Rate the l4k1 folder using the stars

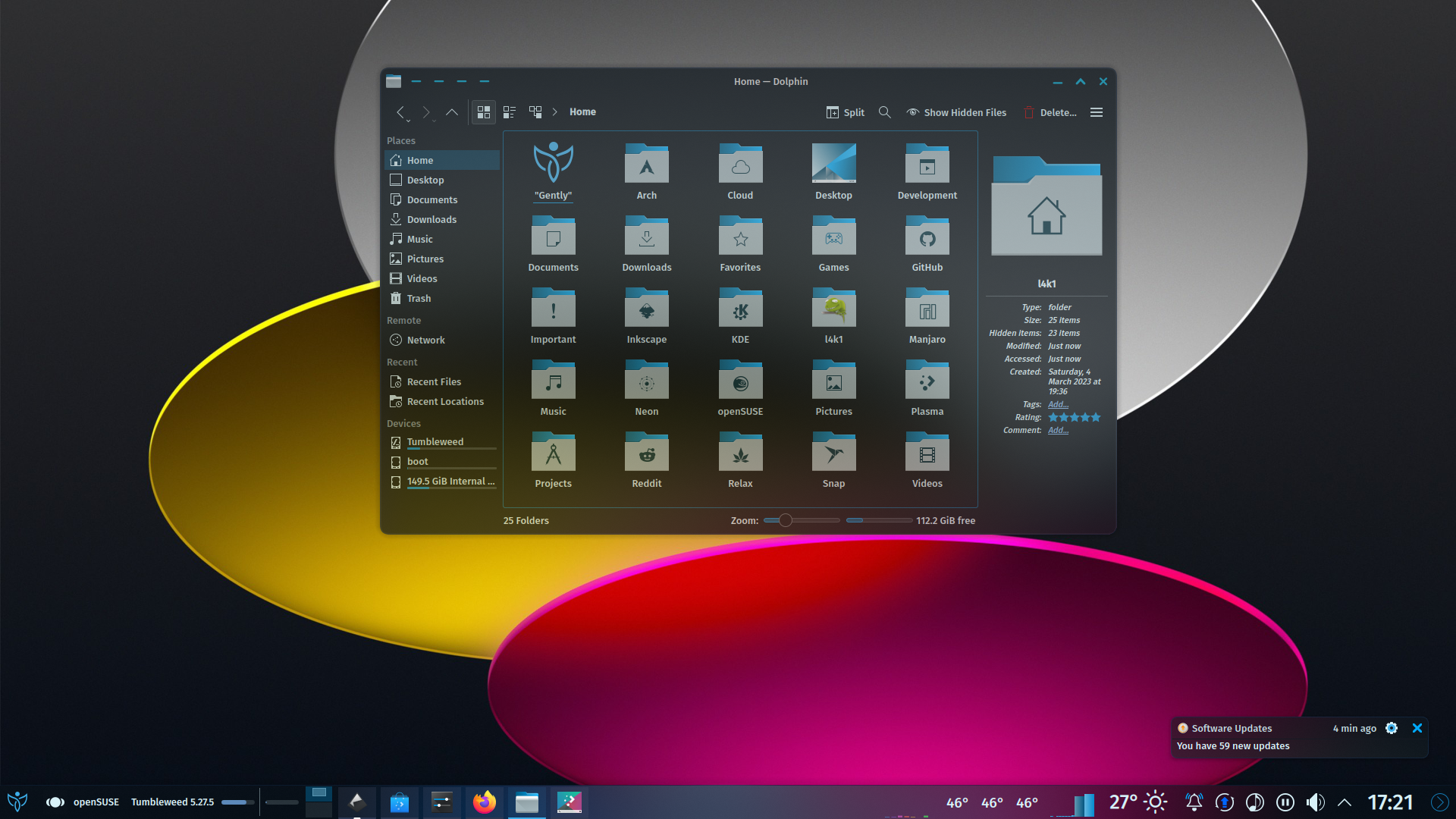click(x=1074, y=416)
